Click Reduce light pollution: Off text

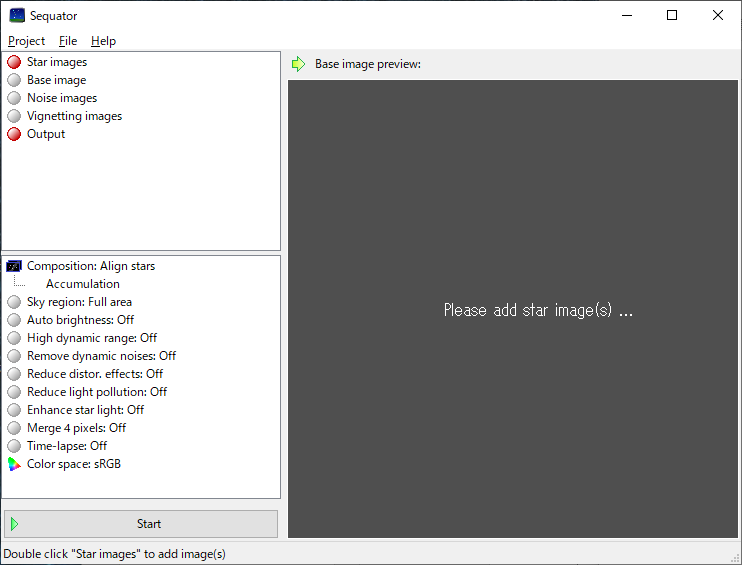[x=97, y=392]
